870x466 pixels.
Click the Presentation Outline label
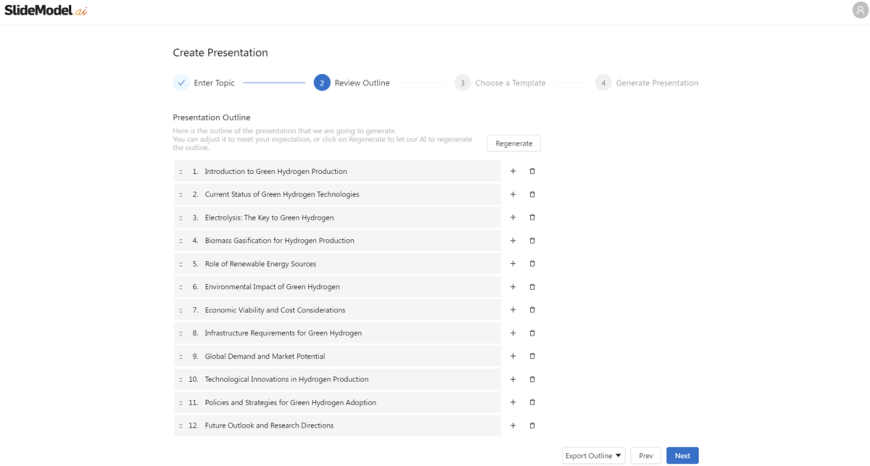[211, 118]
